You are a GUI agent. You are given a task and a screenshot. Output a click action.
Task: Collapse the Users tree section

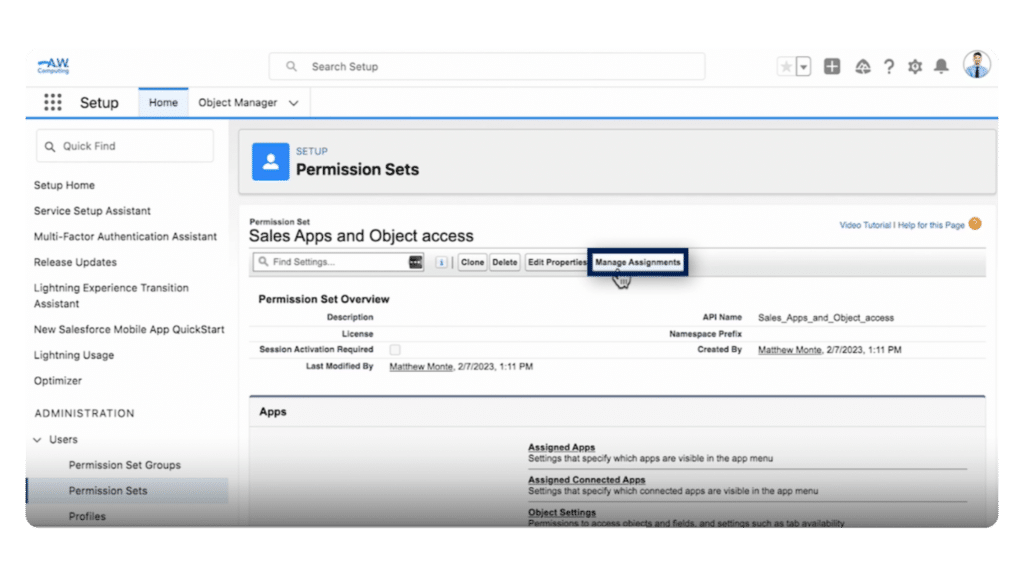click(x=35, y=439)
